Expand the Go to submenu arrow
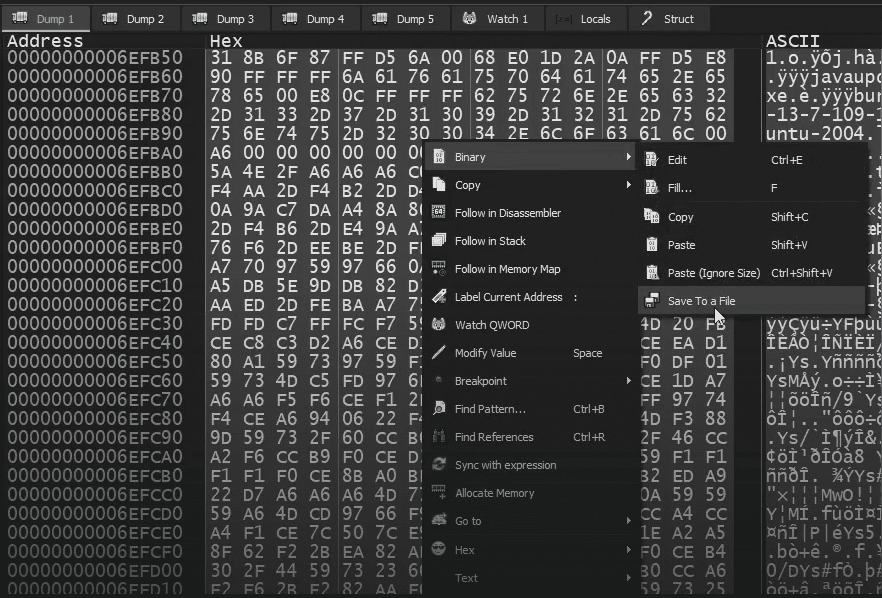The image size is (882, 598). pos(628,521)
